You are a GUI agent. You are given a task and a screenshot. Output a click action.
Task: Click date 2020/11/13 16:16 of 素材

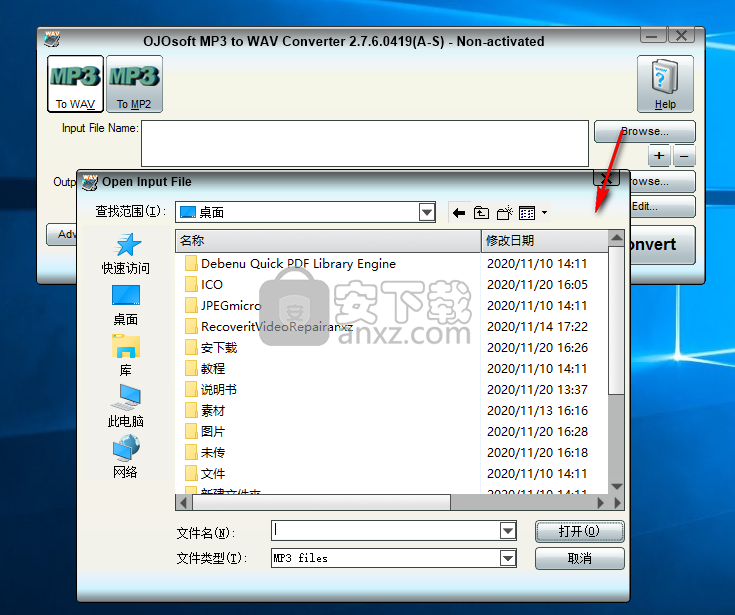click(x=537, y=411)
